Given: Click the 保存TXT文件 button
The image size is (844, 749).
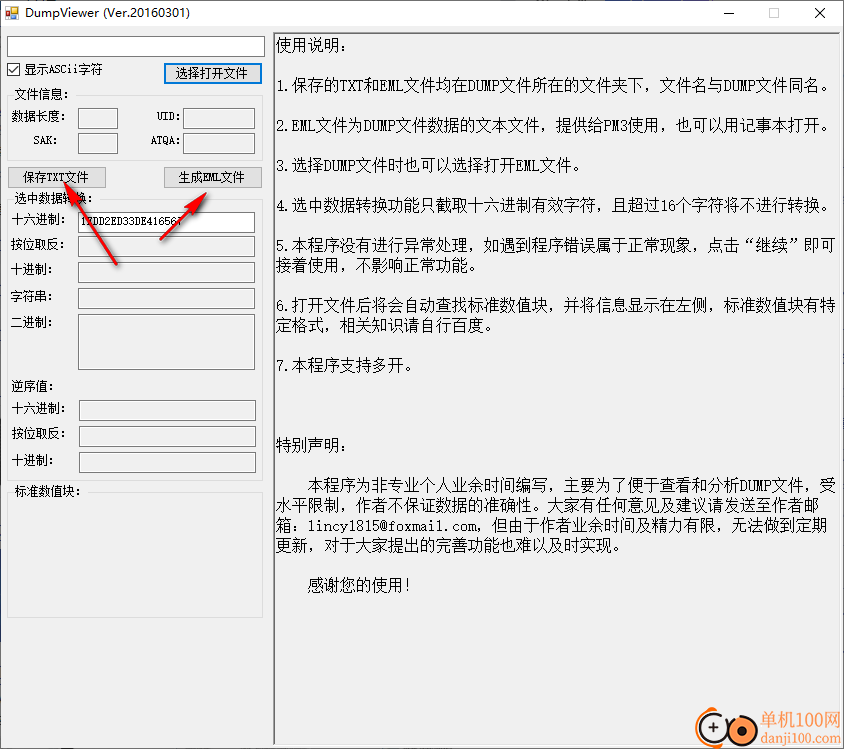Looking at the screenshot, I should pyautogui.click(x=57, y=177).
